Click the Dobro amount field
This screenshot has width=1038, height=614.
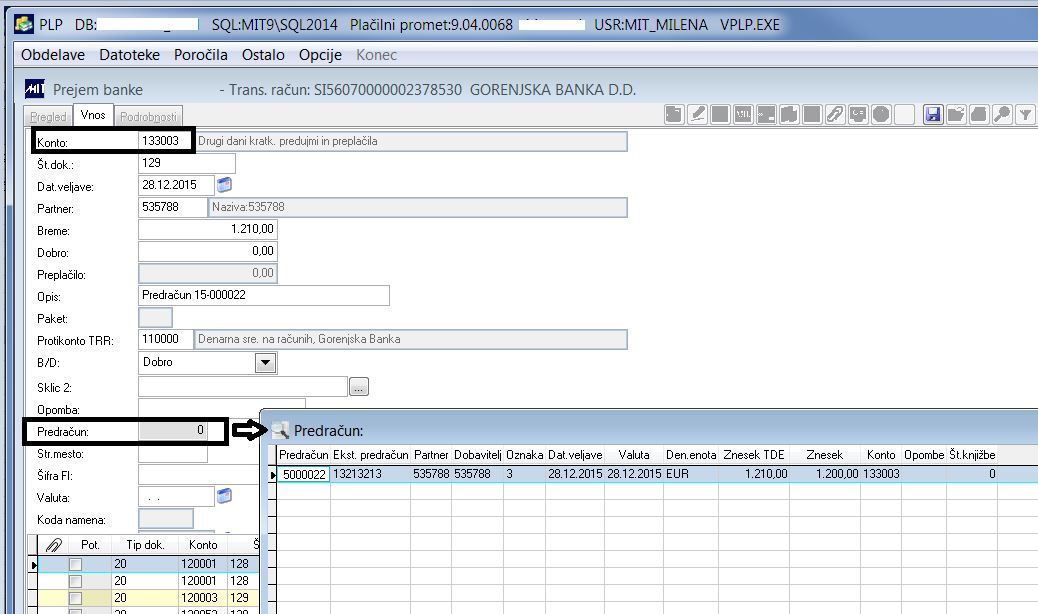208,251
